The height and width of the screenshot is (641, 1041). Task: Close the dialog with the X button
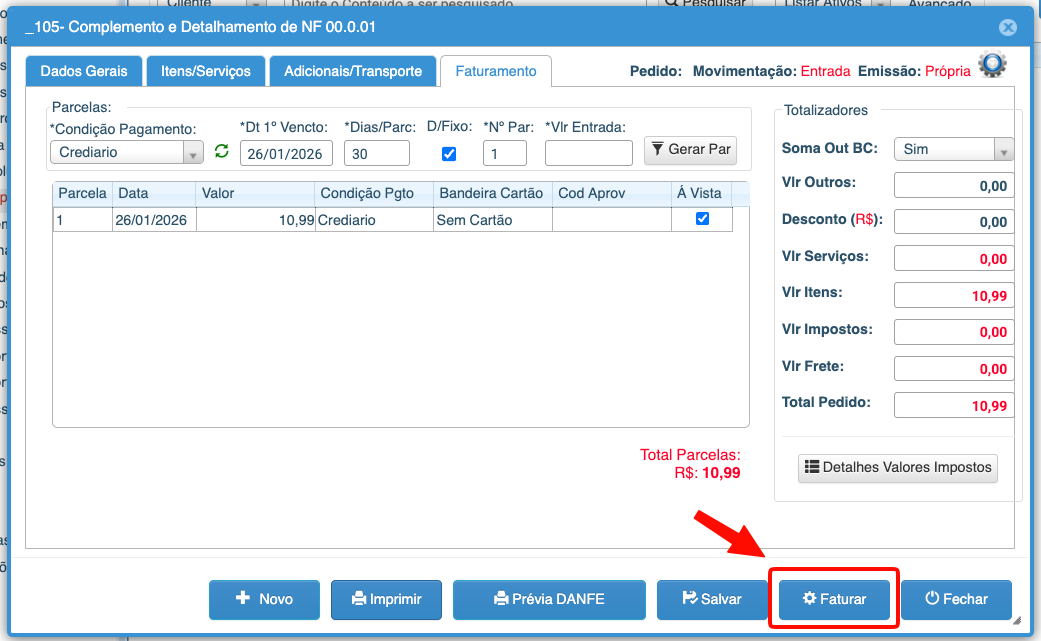coord(1008,28)
